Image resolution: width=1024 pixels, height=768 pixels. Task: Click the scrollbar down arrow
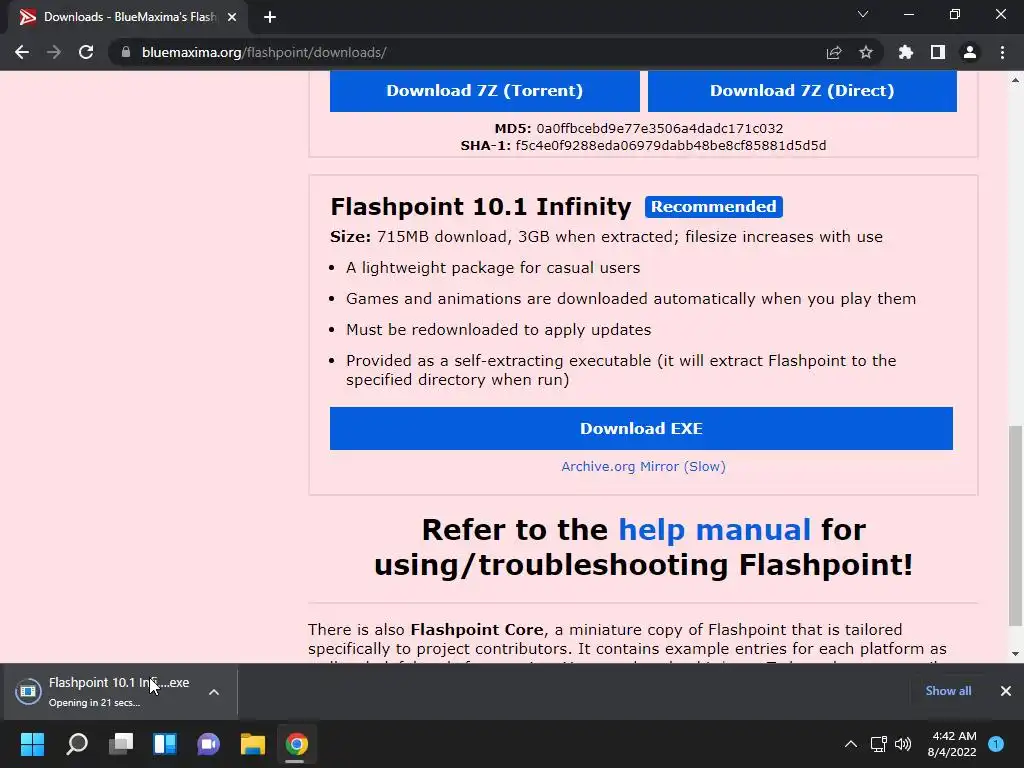(x=1016, y=654)
